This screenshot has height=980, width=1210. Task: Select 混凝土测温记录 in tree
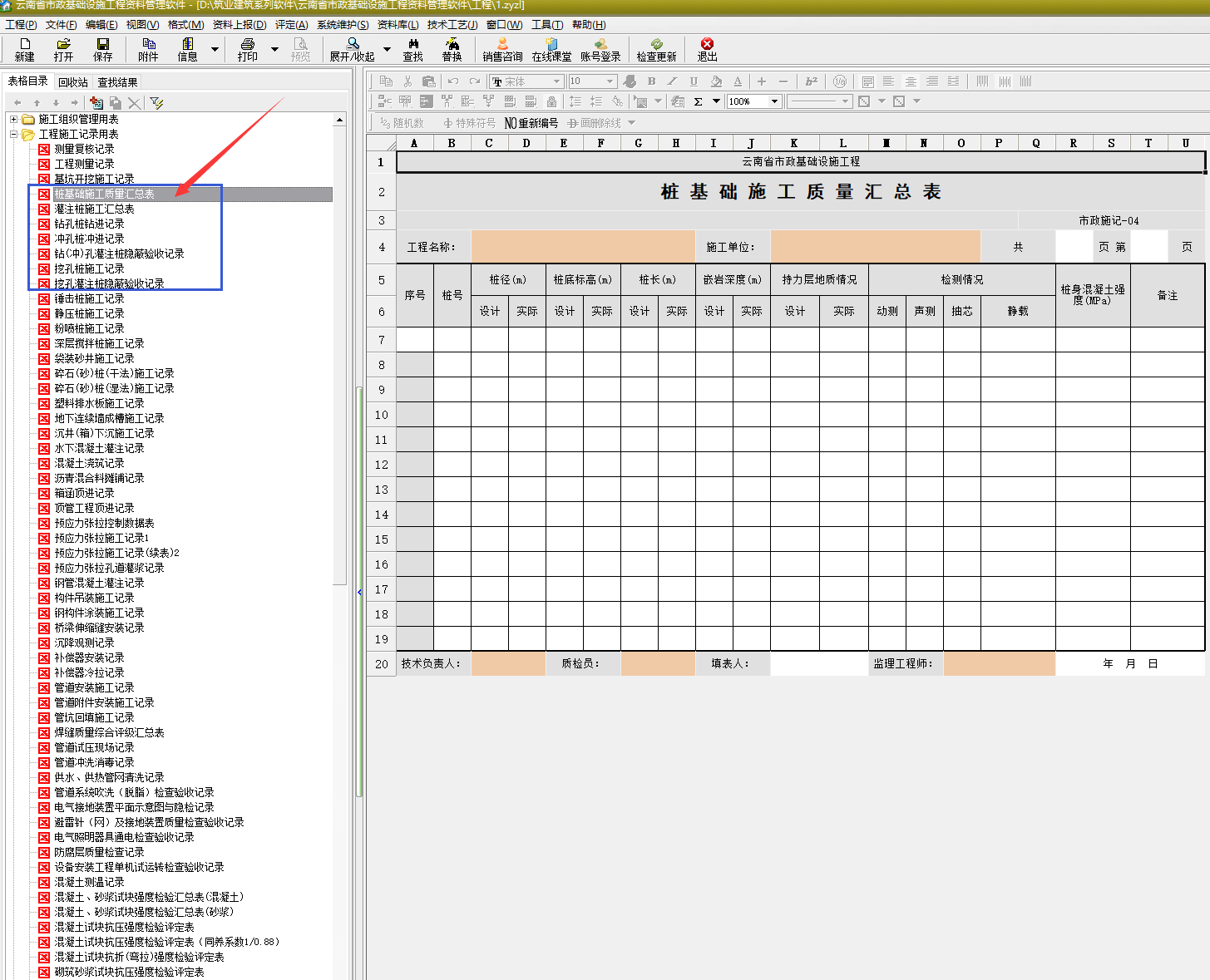[89, 882]
